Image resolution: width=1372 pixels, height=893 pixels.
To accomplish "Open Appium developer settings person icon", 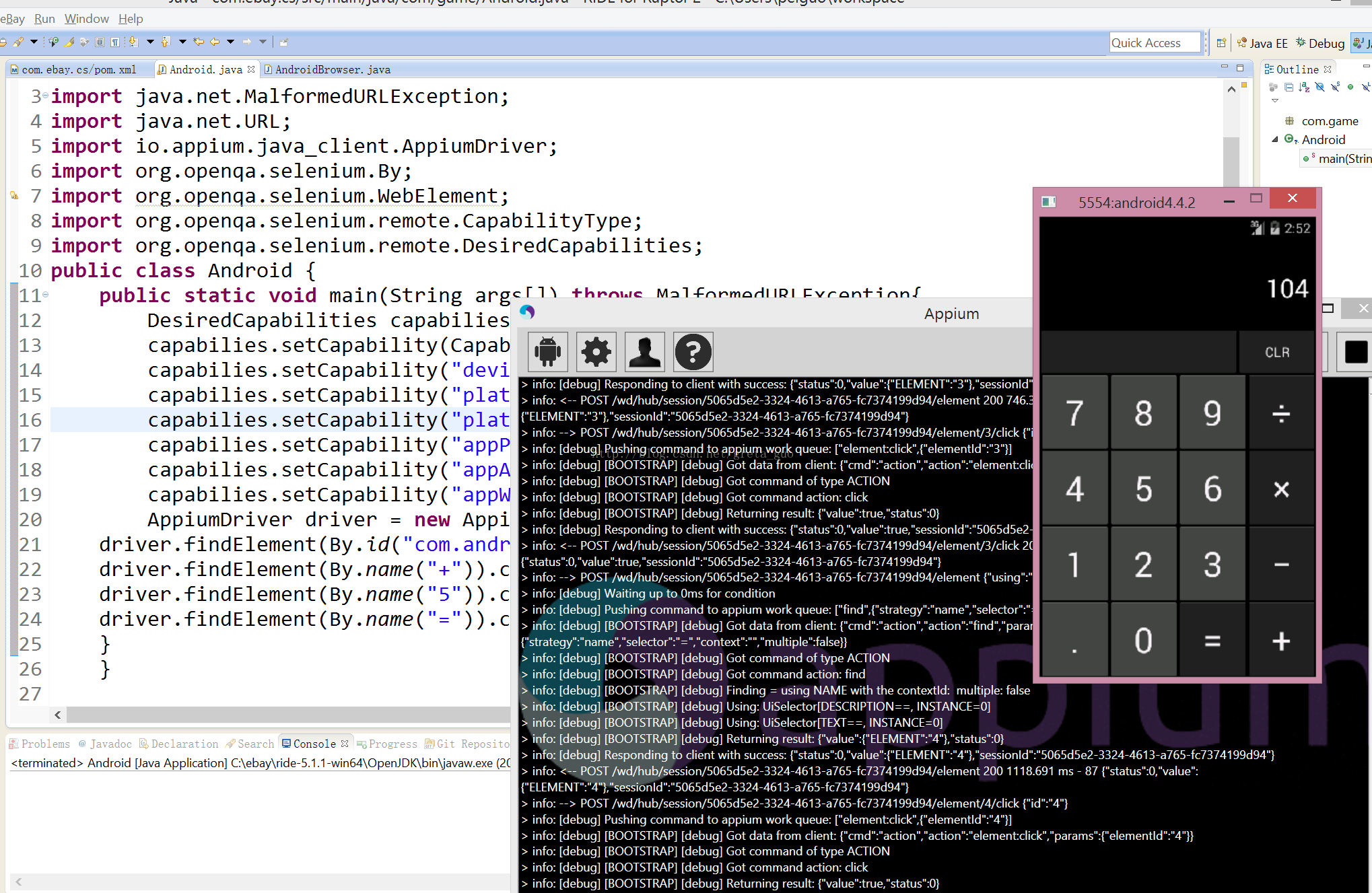I will 644,351.
